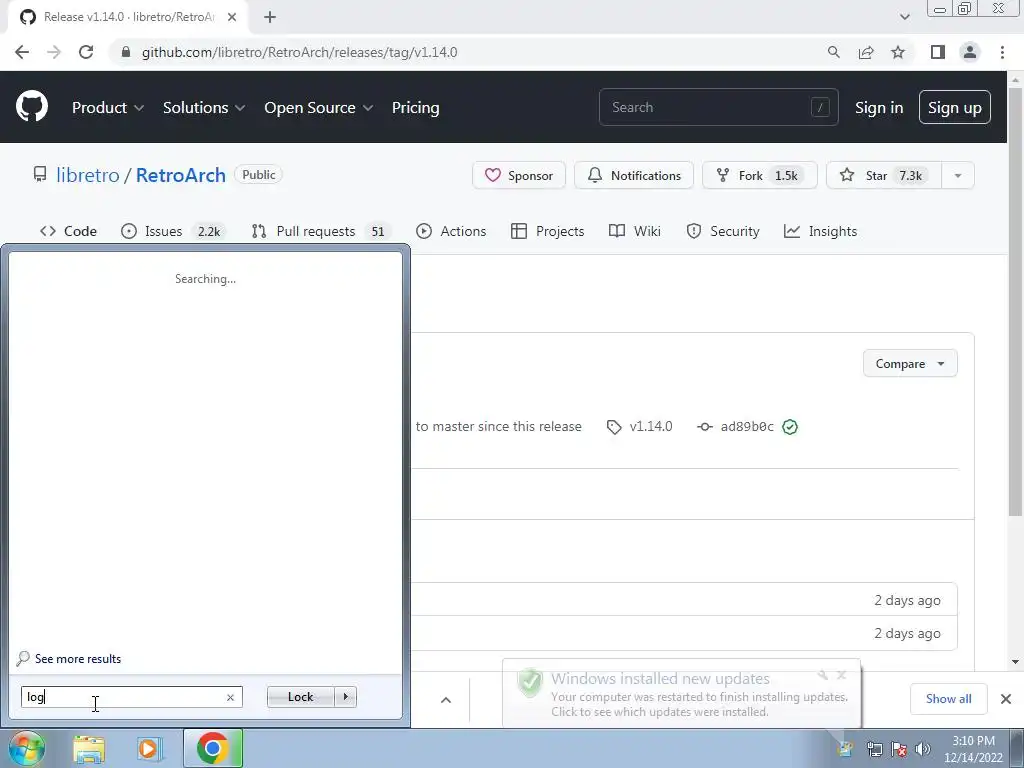Click the Notifications button
The width and height of the screenshot is (1024, 768).
[634, 176]
